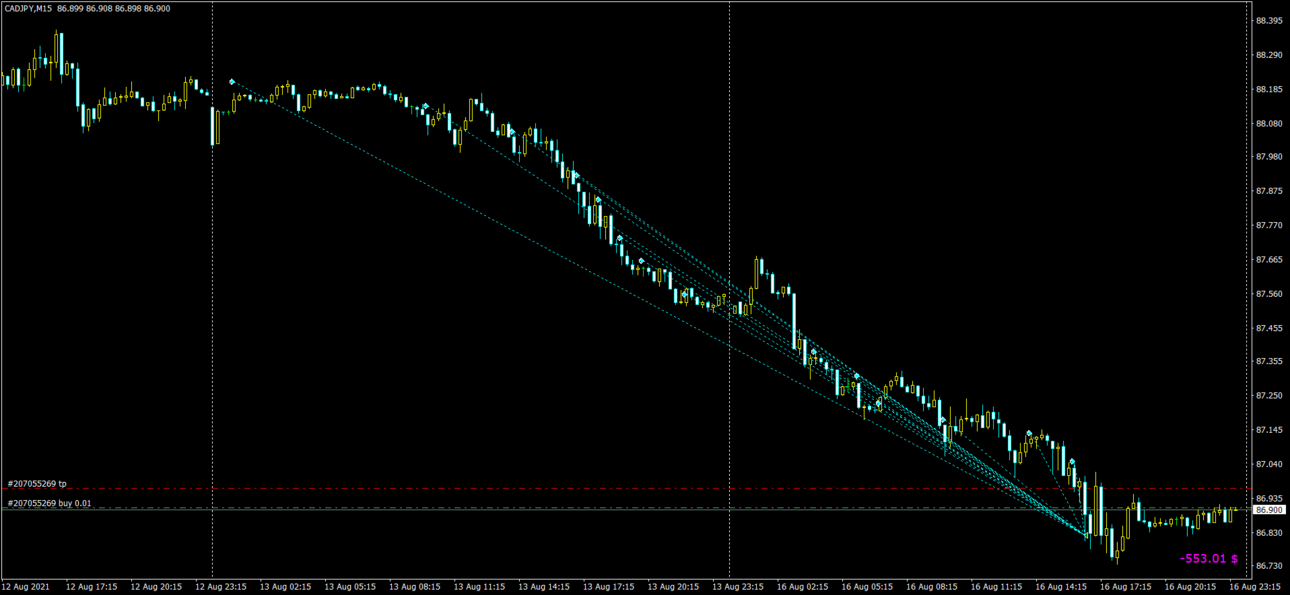The height and width of the screenshot is (595, 1290).
Task: Click time axis label 13 Aug 02:15
Action: tap(284, 586)
